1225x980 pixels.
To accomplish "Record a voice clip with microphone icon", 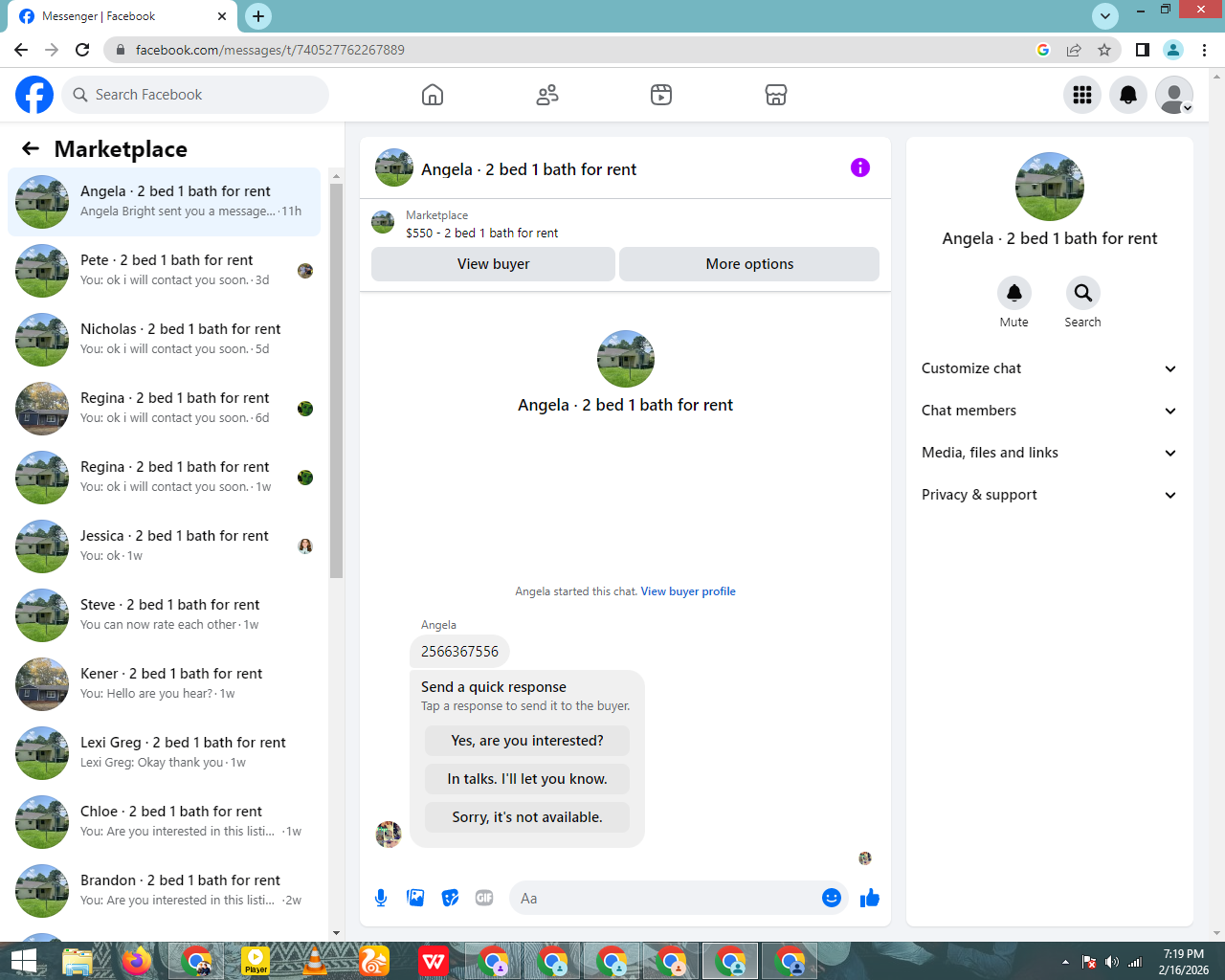I will 381,898.
